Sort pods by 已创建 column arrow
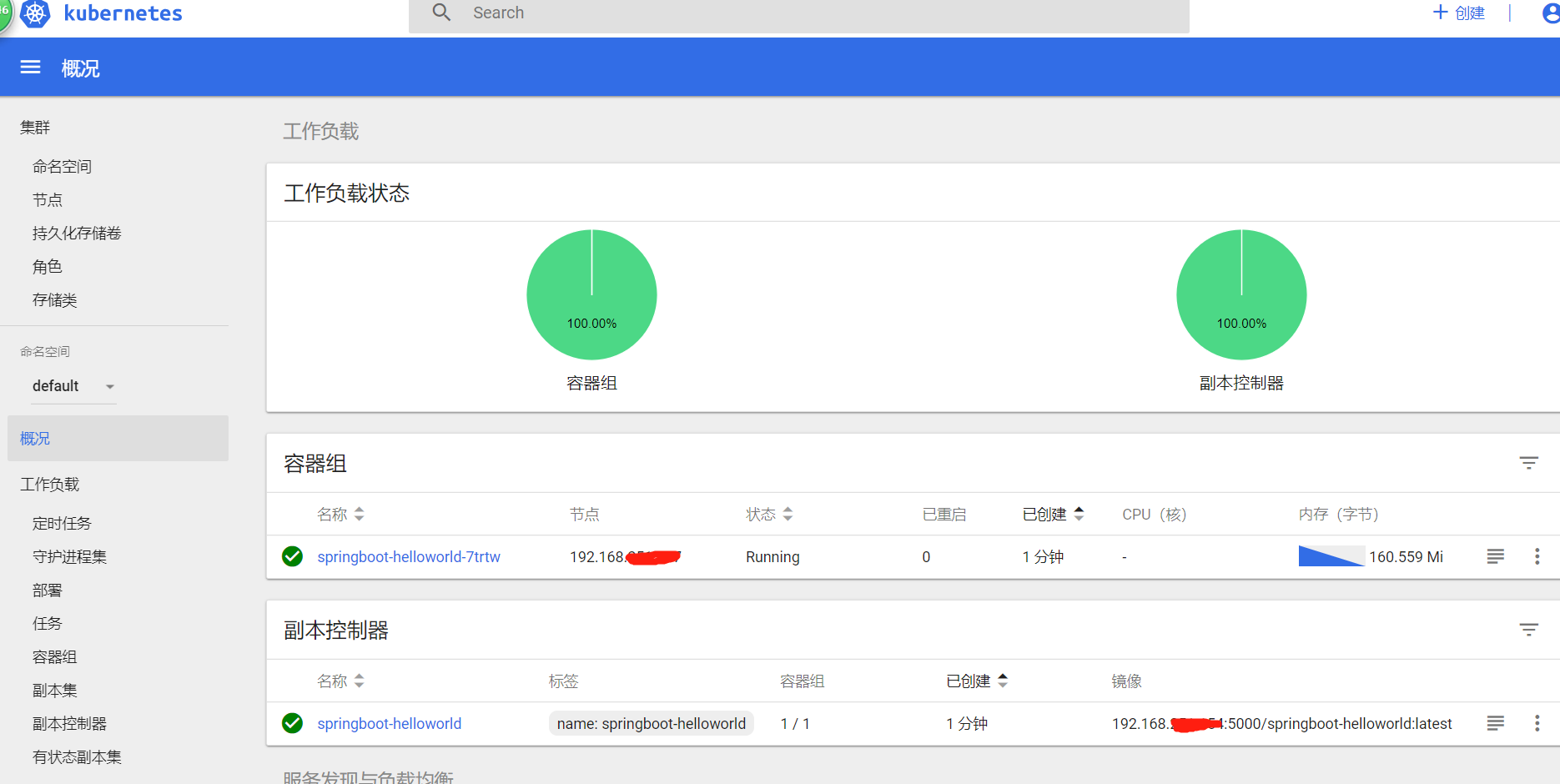This screenshot has width=1560, height=784. [1079, 514]
